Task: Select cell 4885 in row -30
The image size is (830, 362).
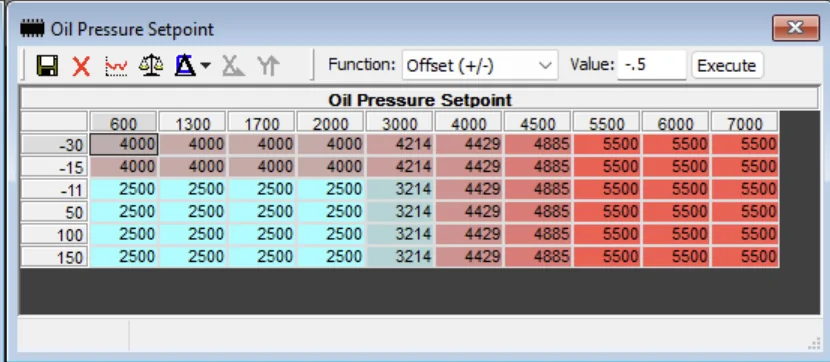Action: (x=537, y=144)
